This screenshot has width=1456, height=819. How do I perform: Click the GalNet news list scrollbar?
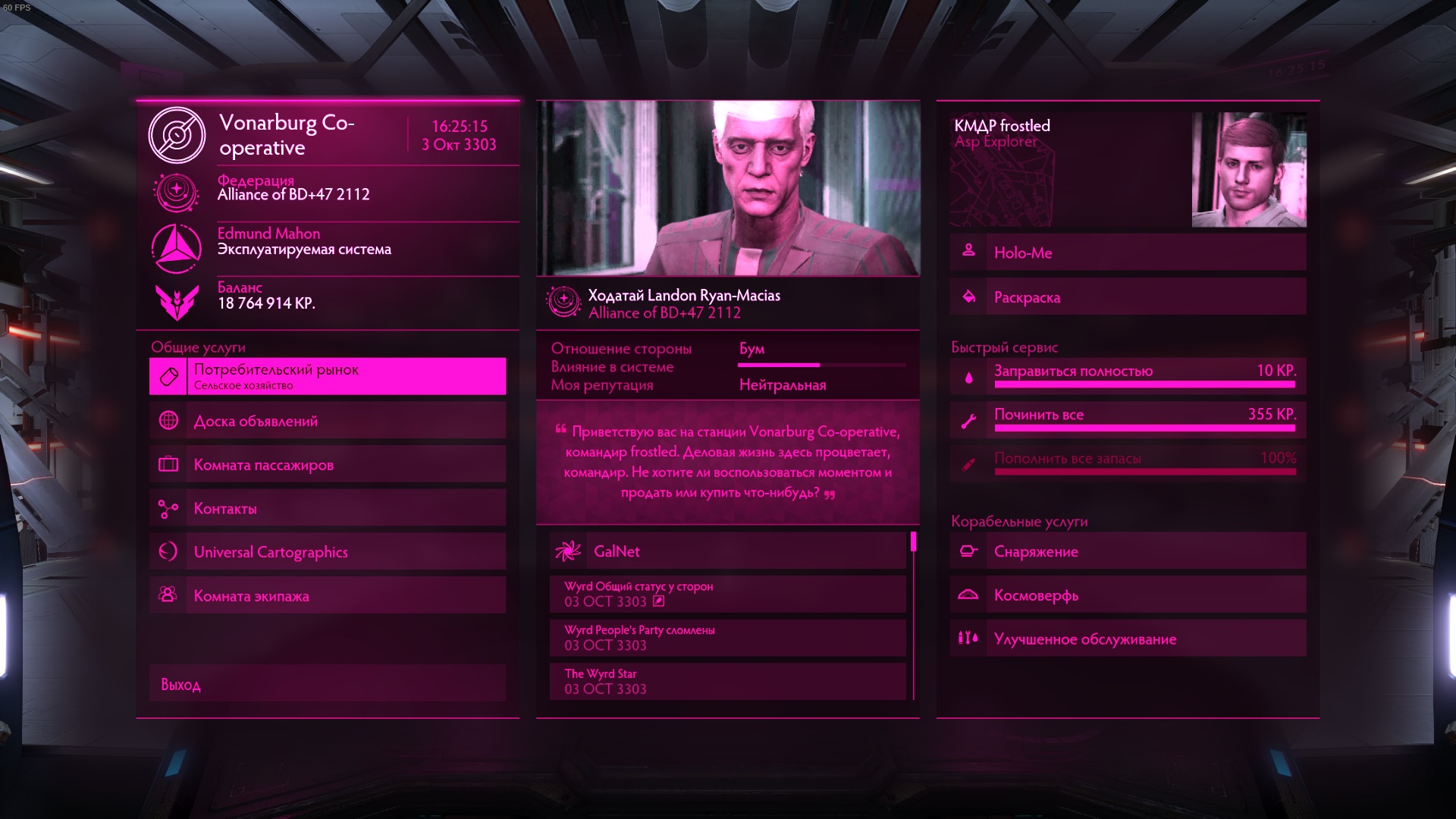[x=914, y=616]
